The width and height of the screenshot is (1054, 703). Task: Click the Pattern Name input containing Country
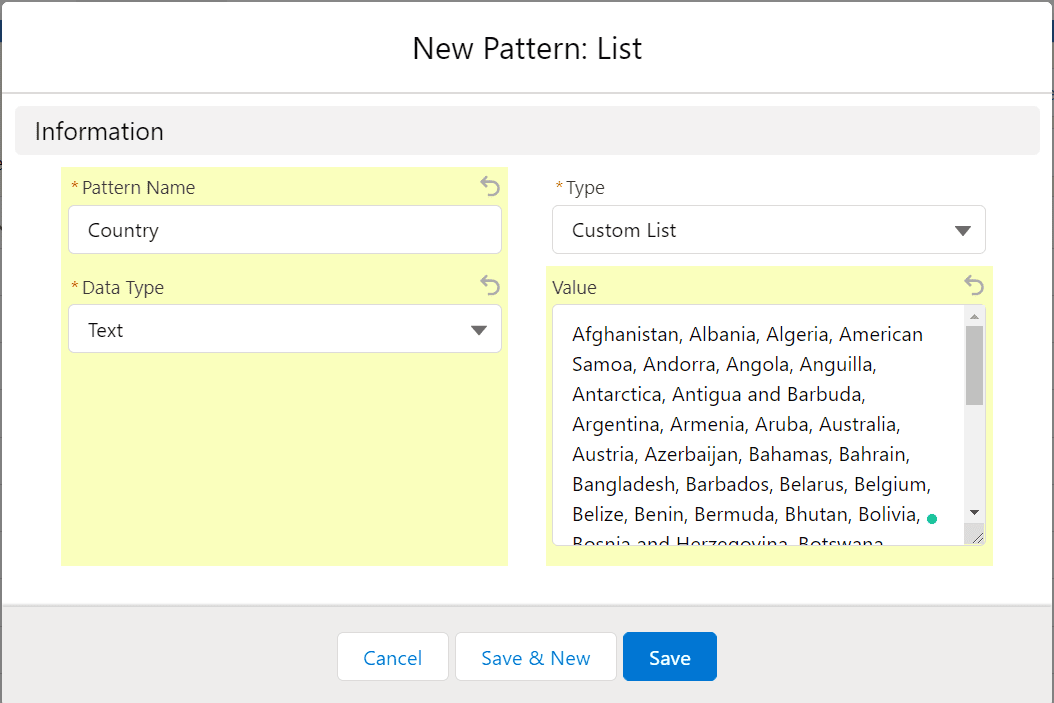coord(284,230)
